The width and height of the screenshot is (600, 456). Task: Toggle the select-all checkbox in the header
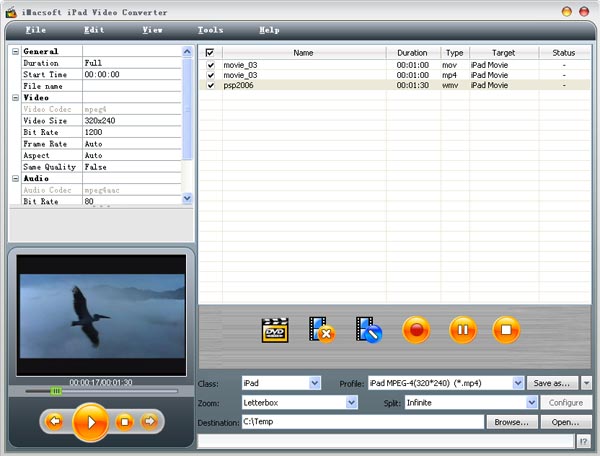210,52
